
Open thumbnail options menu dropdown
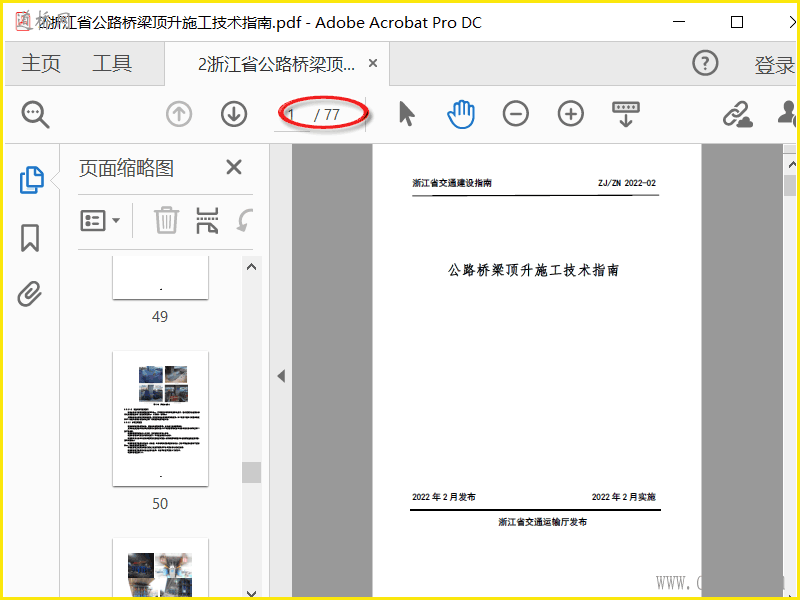[100, 220]
